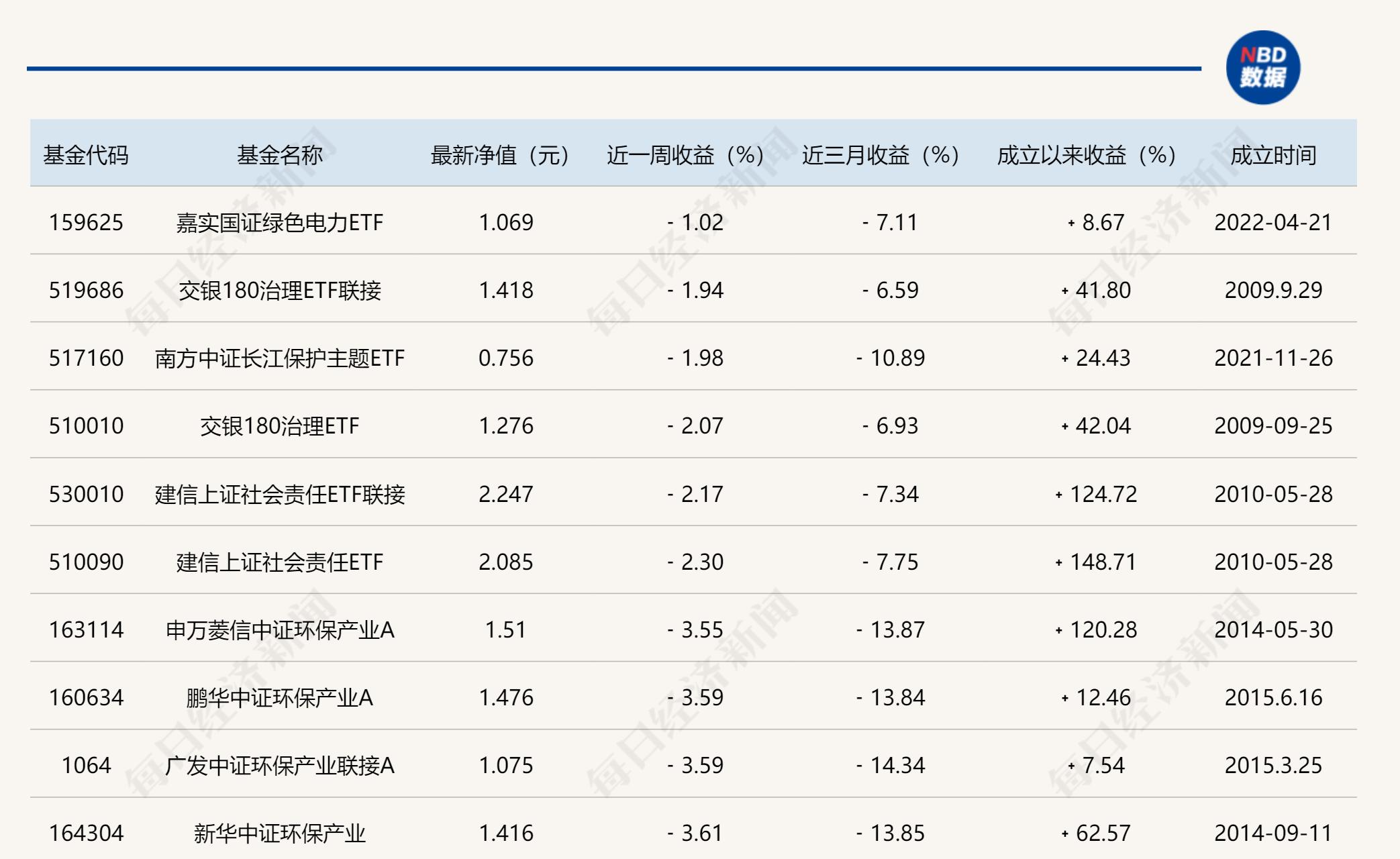The image size is (1400, 859).
Task: Click weekly return -2.30
Action: coord(695,562)
